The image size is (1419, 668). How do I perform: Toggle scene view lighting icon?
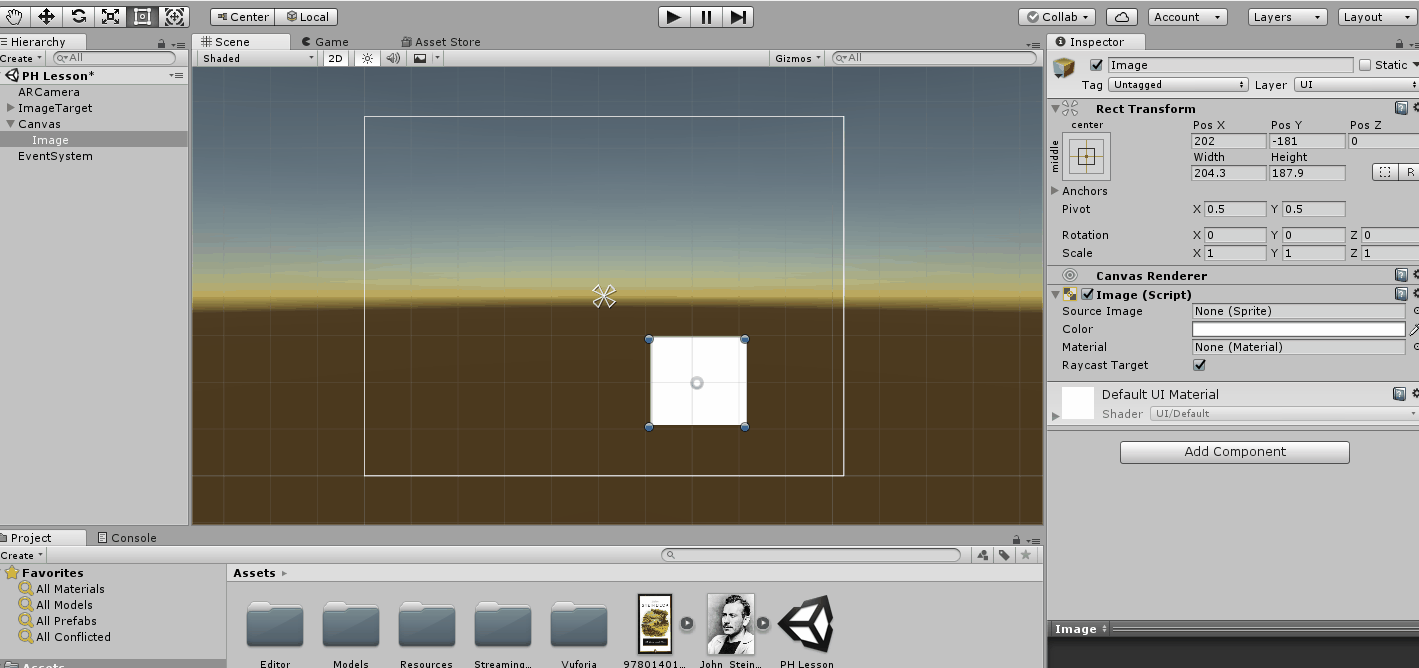point(367,57)
